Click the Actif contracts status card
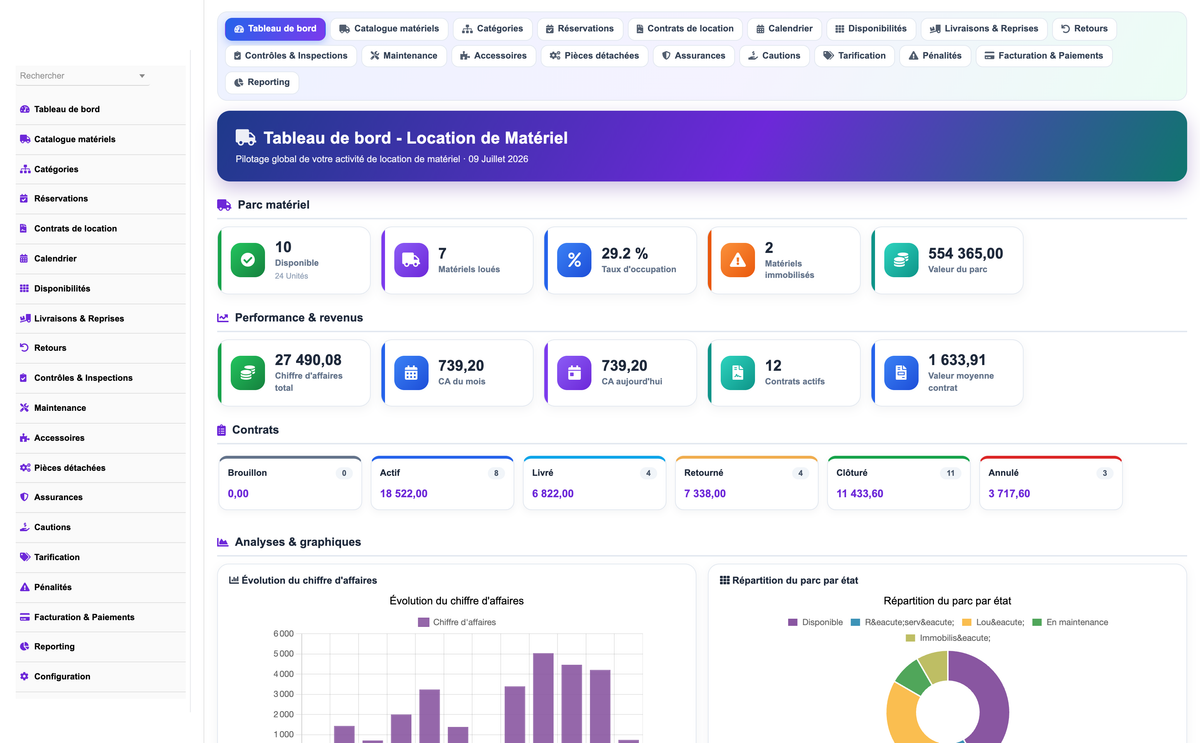This screenshot has height=743, width=1200. pos(442,483)
